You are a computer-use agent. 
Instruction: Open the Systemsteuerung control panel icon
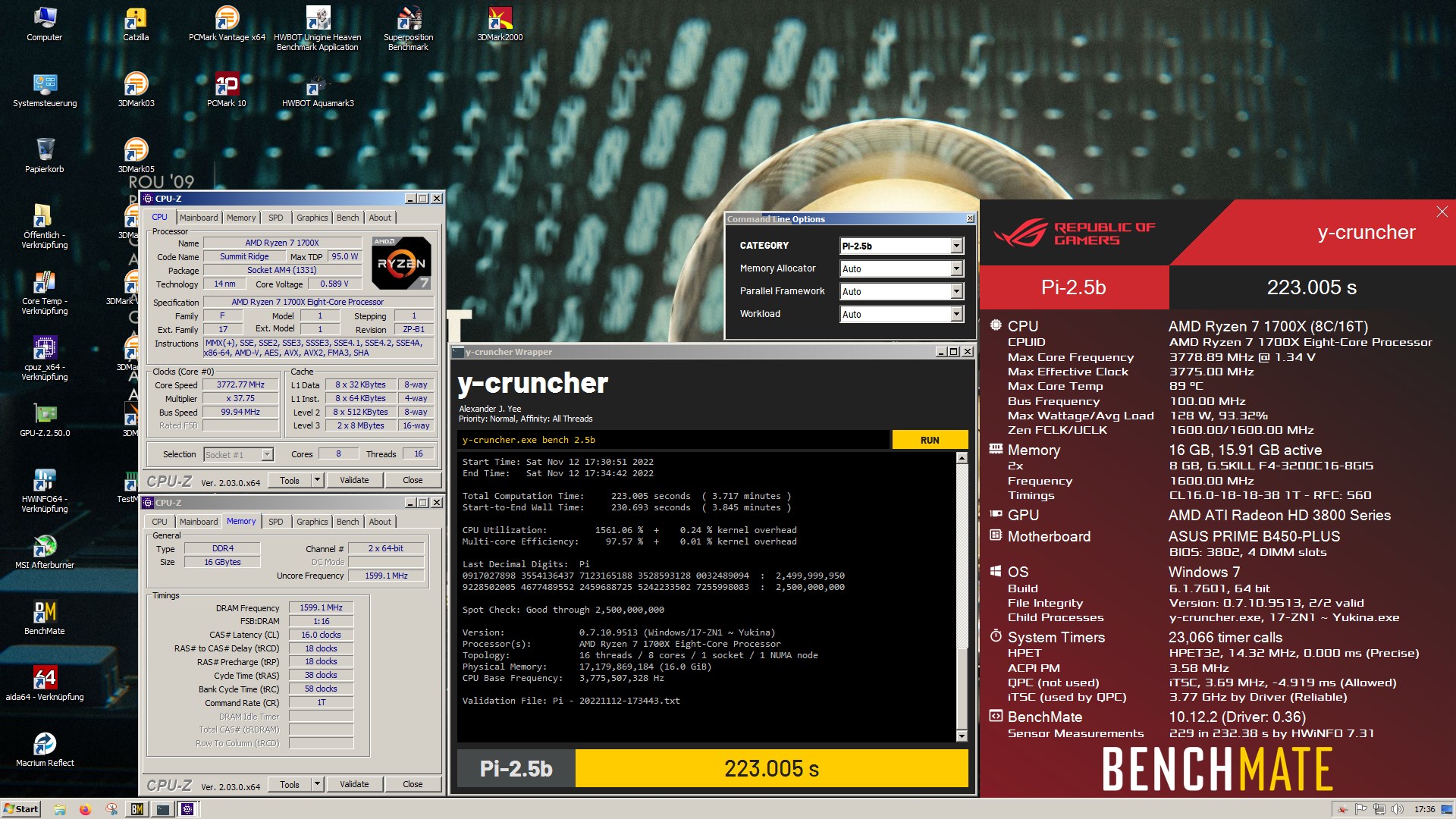click(x=45, y=89)
